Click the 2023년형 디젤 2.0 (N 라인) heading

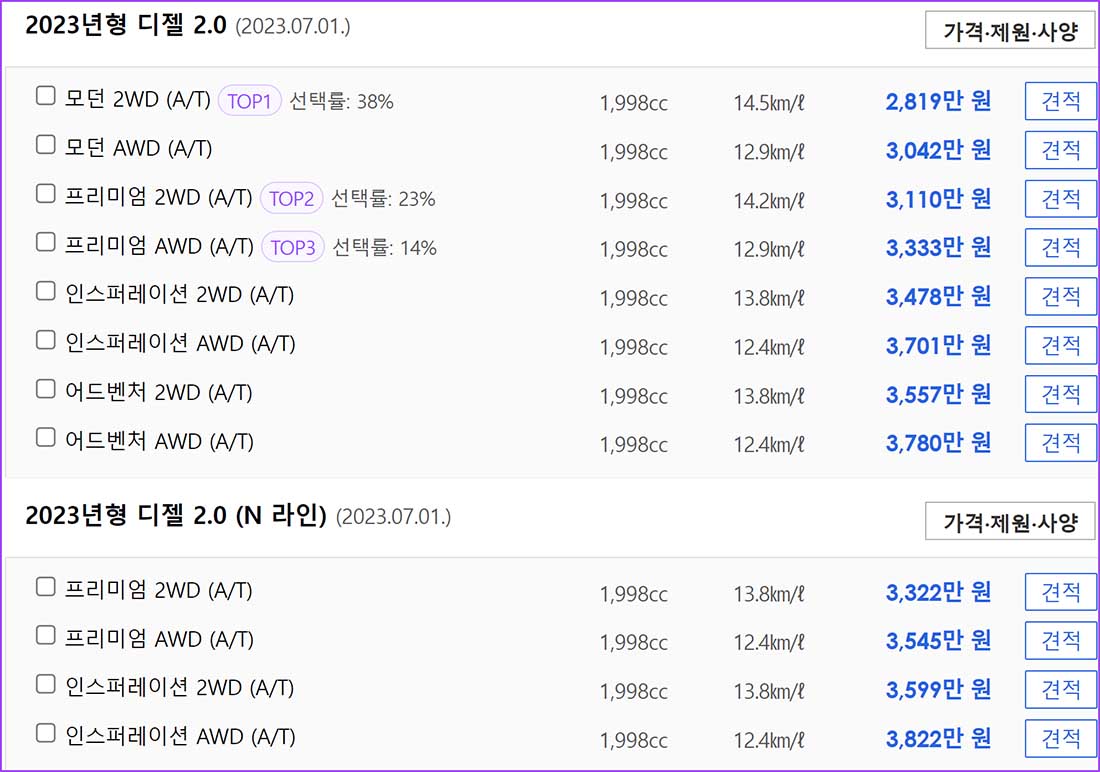point(176,516)
